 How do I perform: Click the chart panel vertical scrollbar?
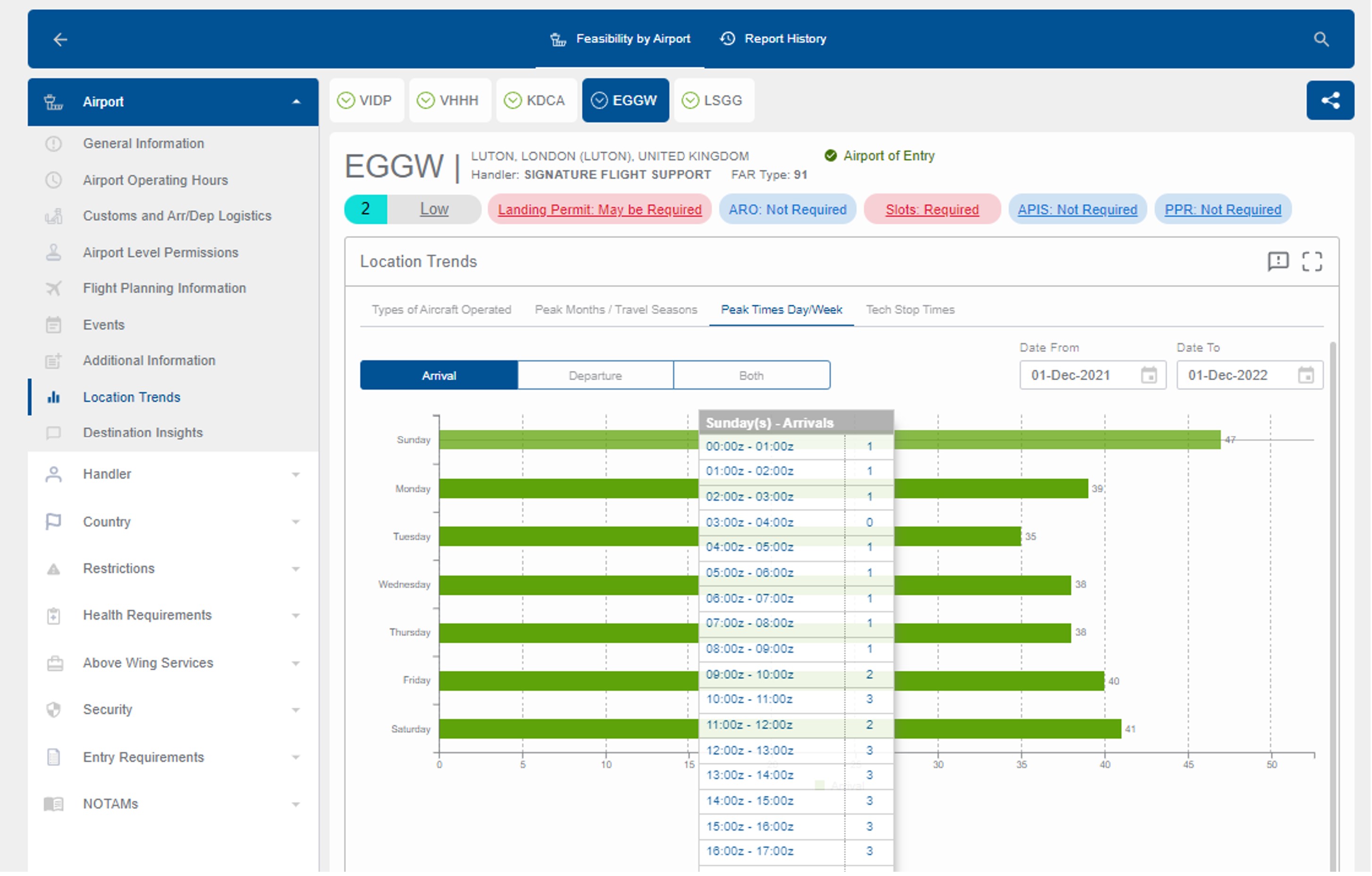(1332, 607)
